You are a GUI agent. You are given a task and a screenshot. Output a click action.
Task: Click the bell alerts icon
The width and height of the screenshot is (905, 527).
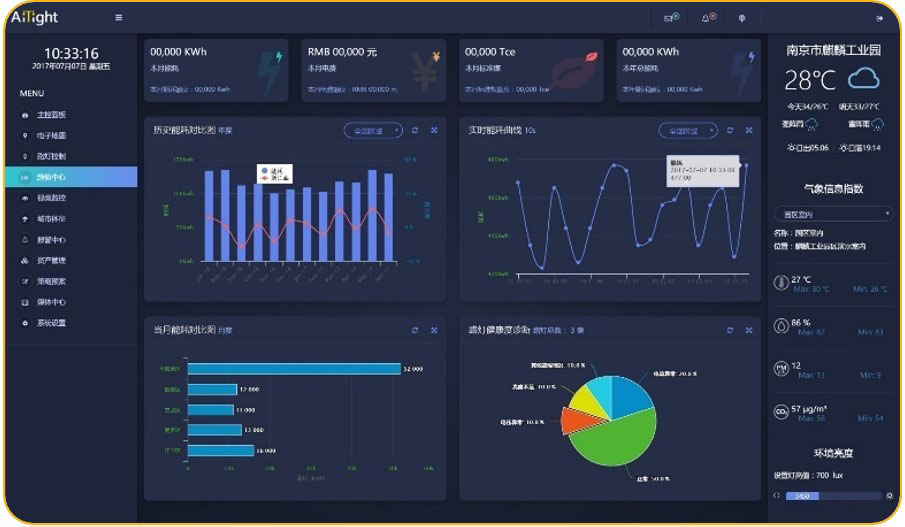click(x=708, y=18)
